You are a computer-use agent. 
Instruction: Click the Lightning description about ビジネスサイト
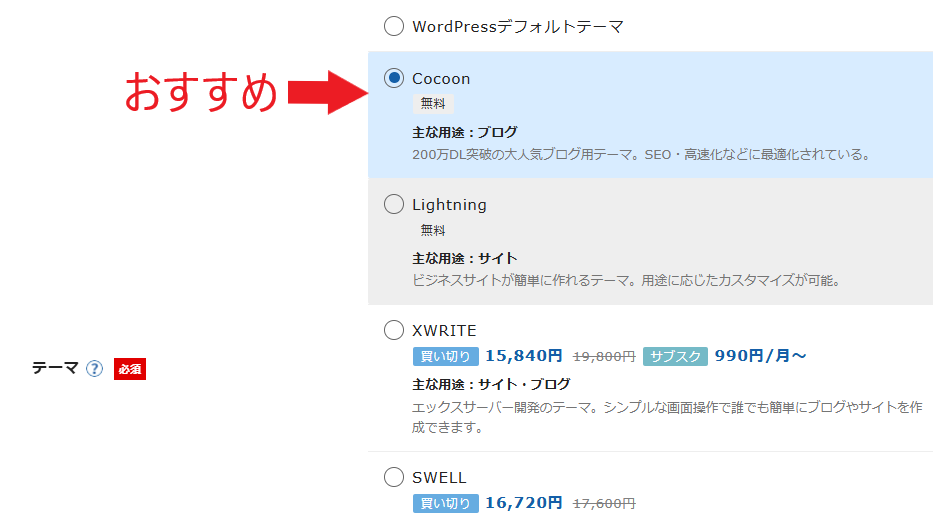[626, 280]
